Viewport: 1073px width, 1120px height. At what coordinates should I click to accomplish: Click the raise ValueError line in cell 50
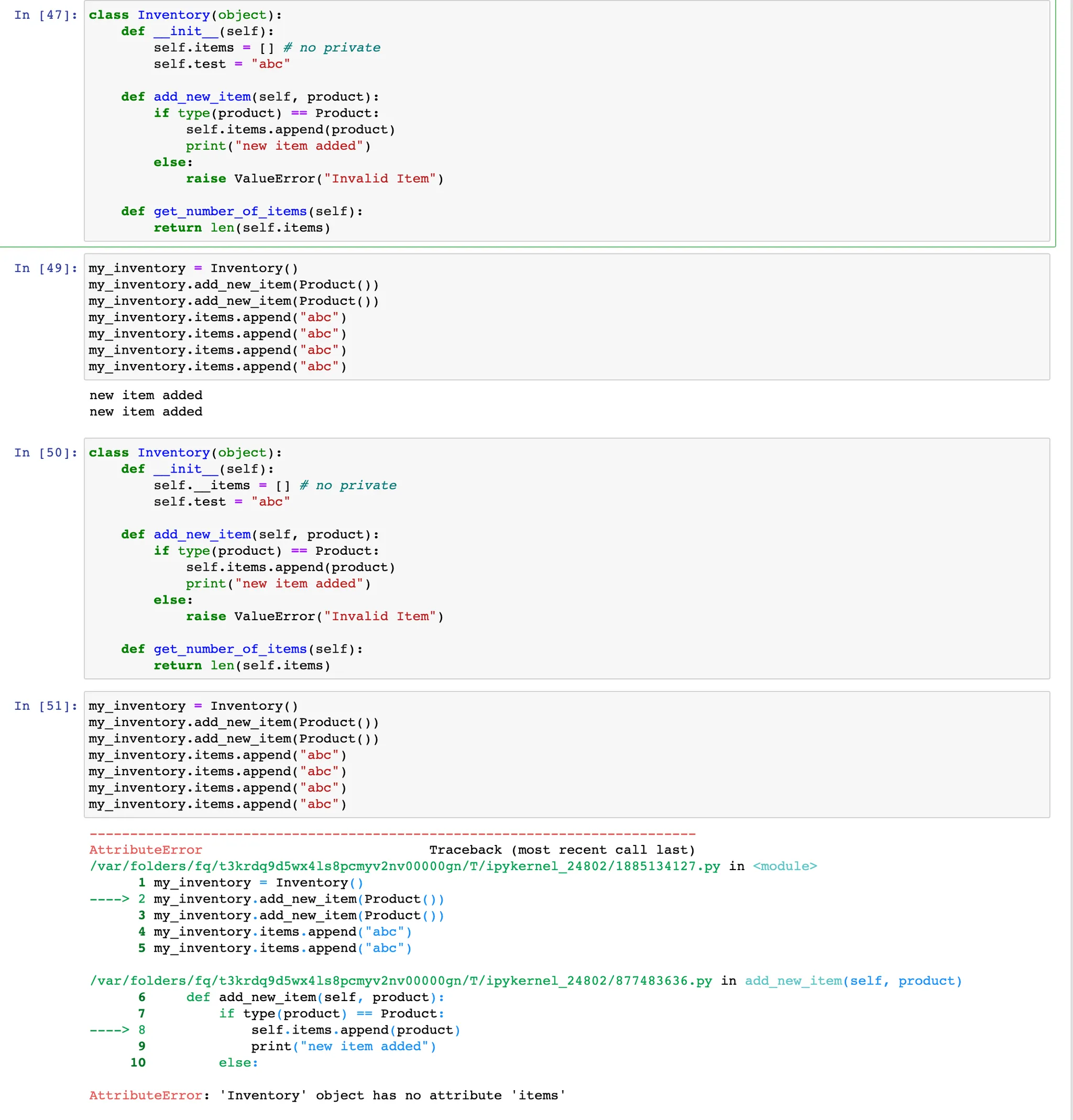(314, 617)
